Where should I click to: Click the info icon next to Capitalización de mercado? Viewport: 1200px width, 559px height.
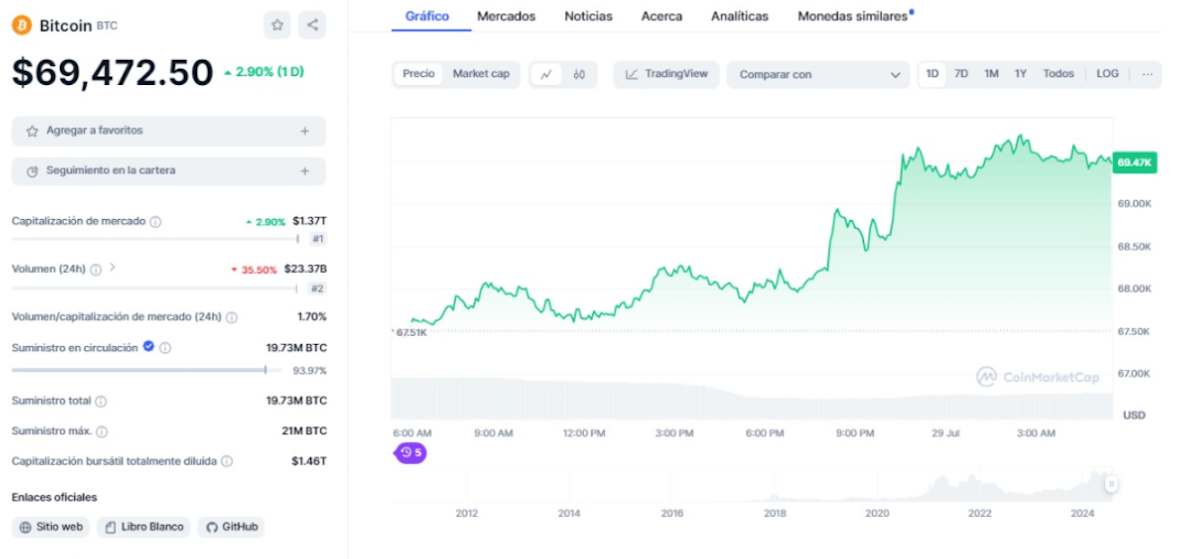[x=155, y=222]
